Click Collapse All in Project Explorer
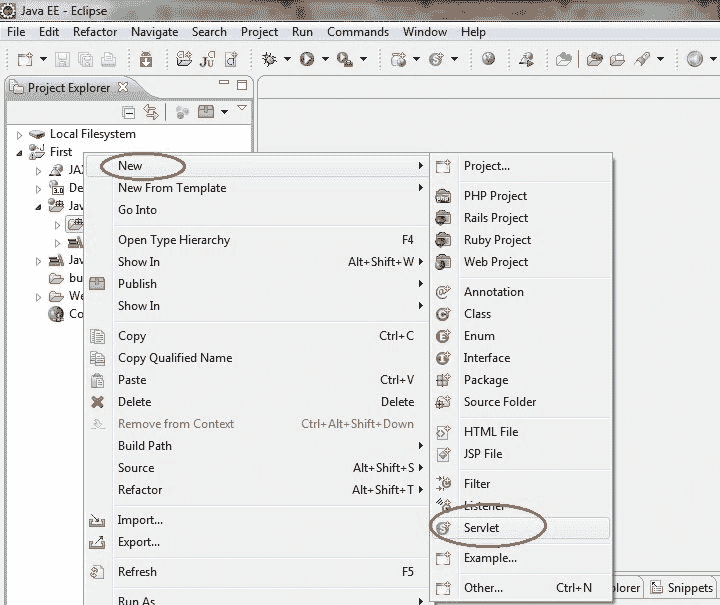This screenshot has height=605, width=720. pos(129,112)
